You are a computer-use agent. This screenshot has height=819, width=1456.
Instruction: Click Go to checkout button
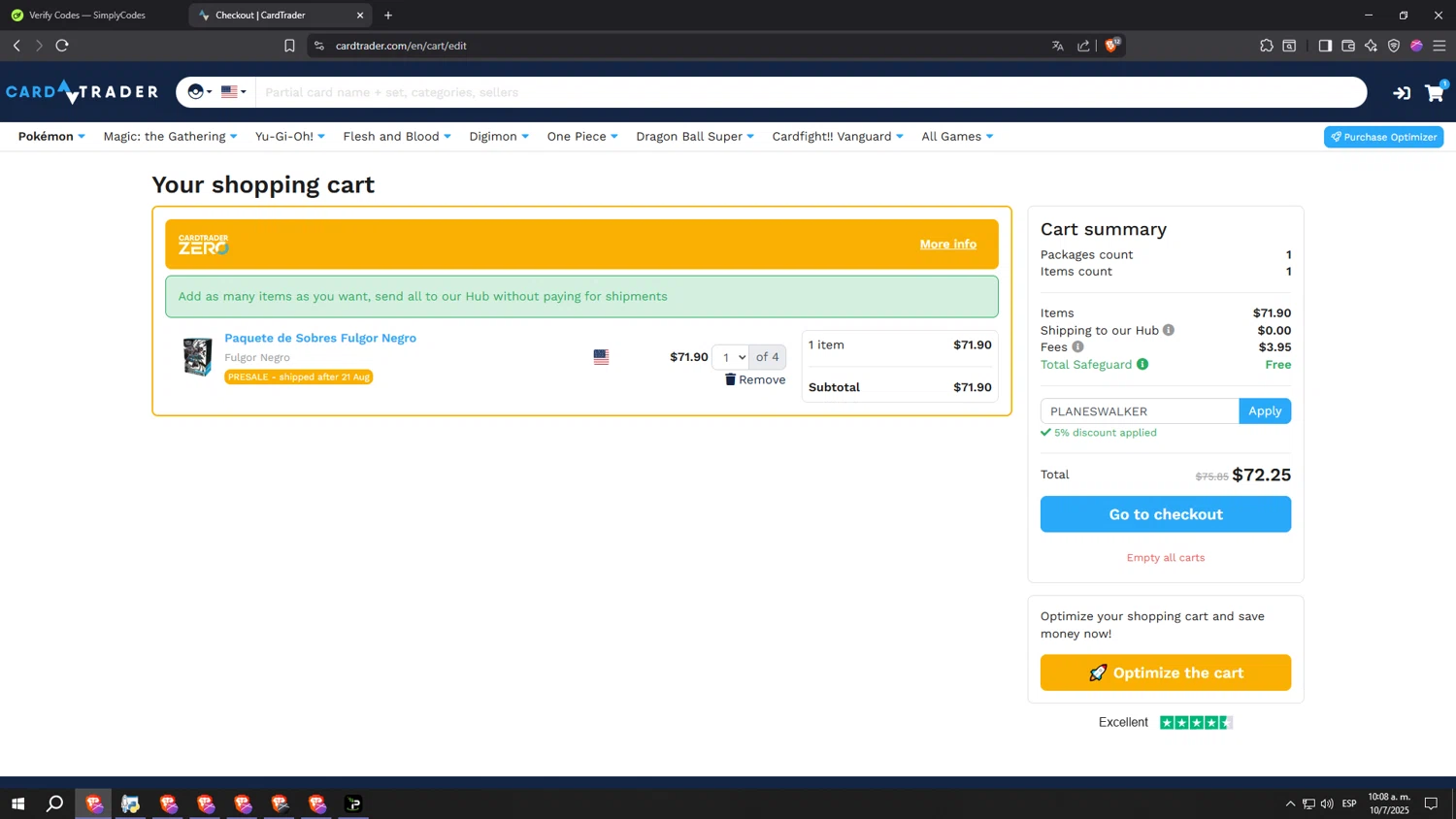pyautogui.click(x=1166, y=514)
